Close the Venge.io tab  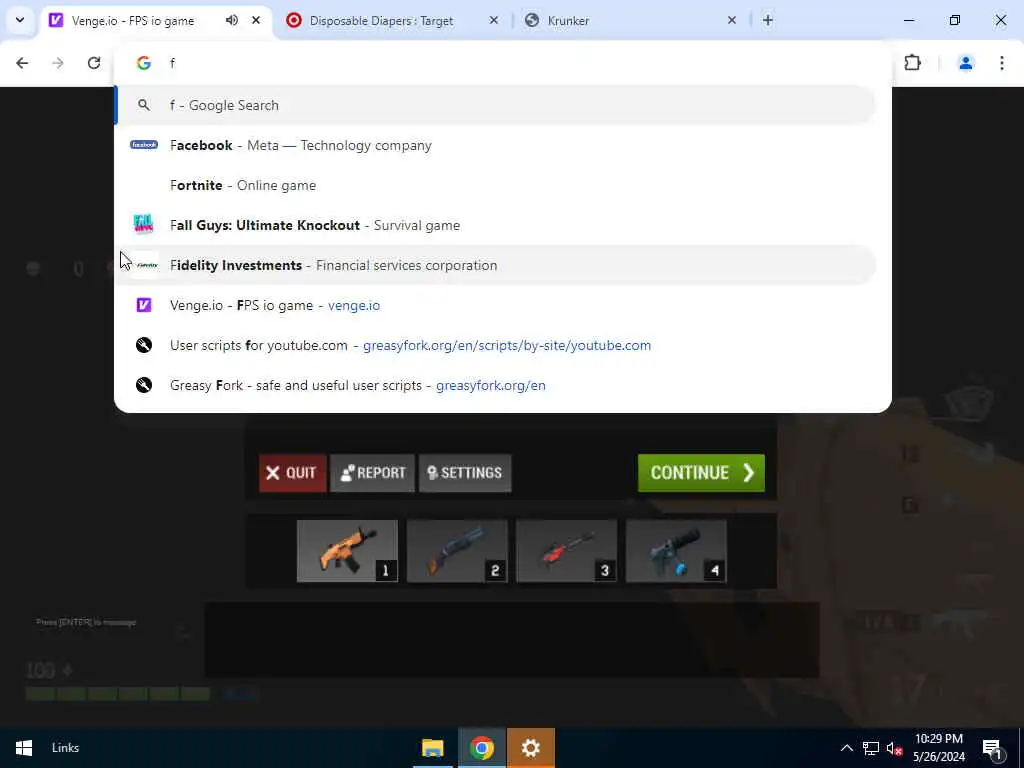pos(256,20)
